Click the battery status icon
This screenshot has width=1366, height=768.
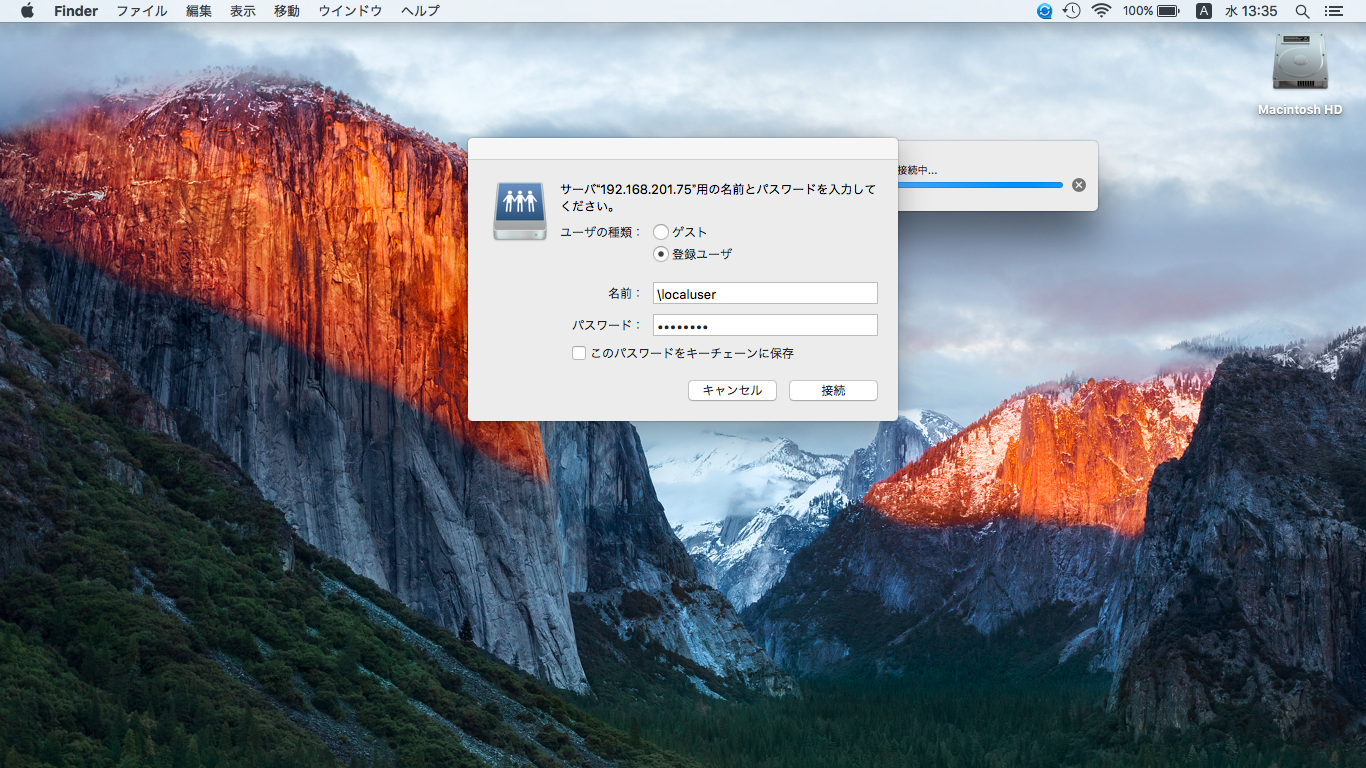pos(1168,11)
